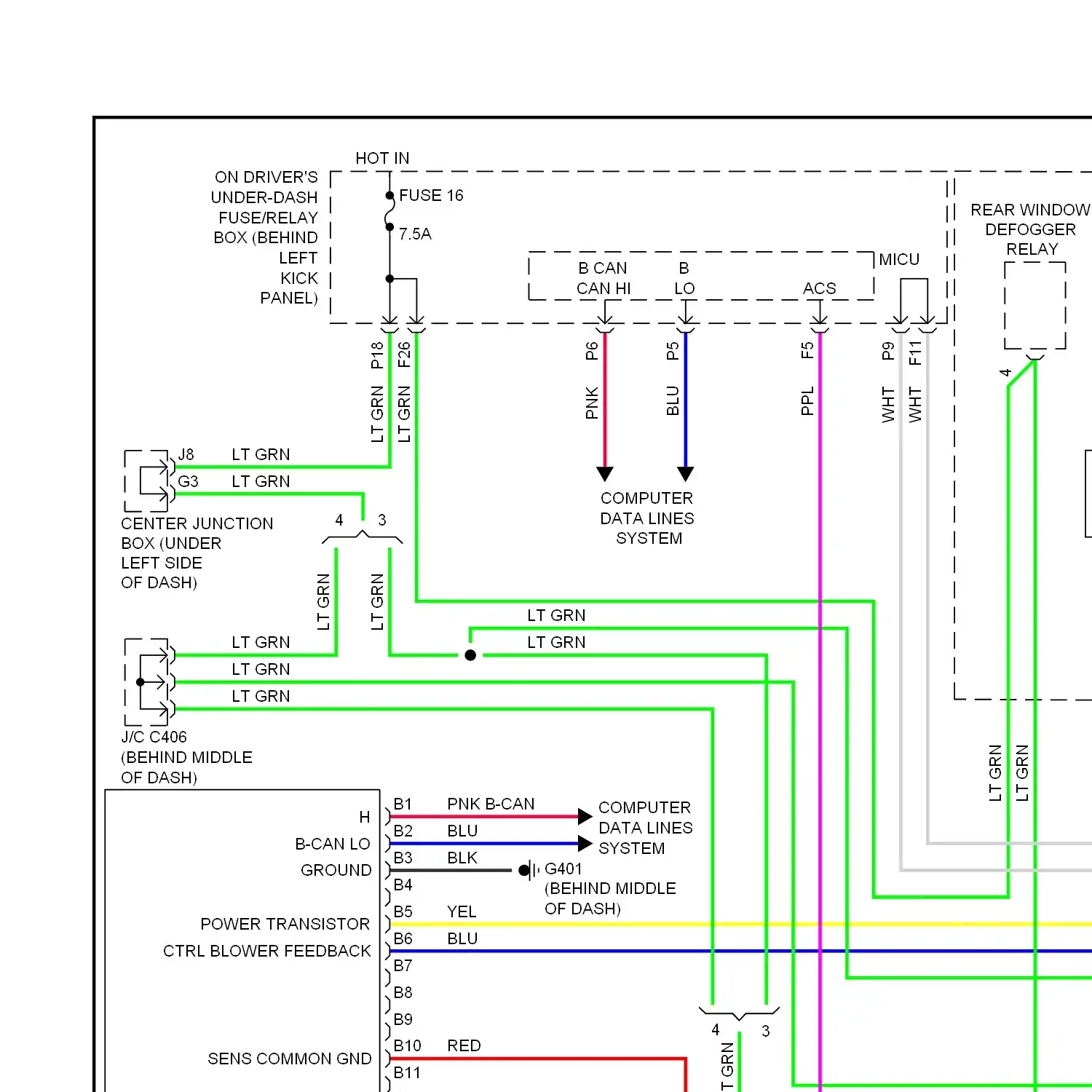1092x1092 pixels.
Task: Click the B1 PNK B-CAN arrowhead
Action: pos(585,817)
